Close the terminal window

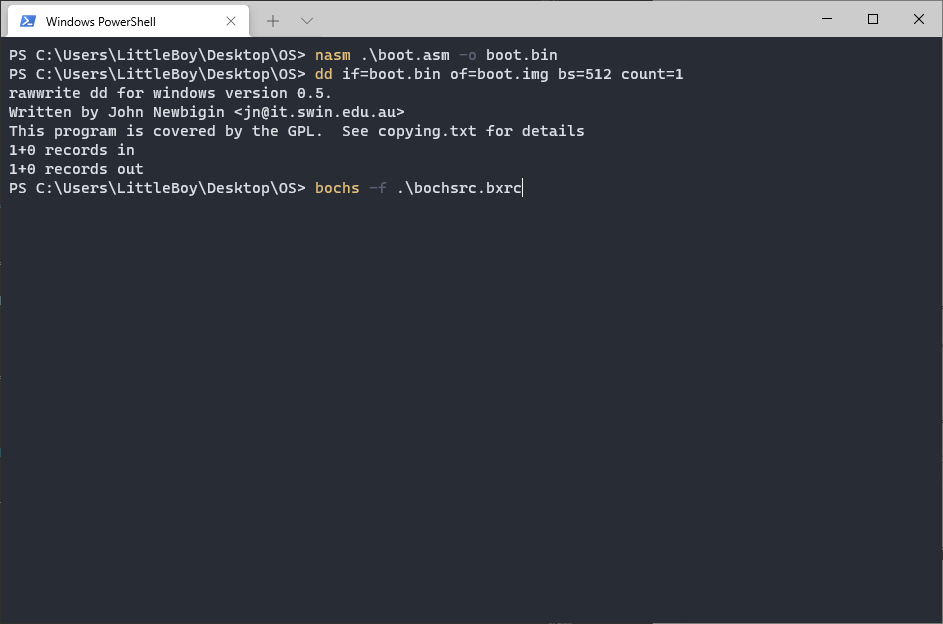click(x=918, y=19)
